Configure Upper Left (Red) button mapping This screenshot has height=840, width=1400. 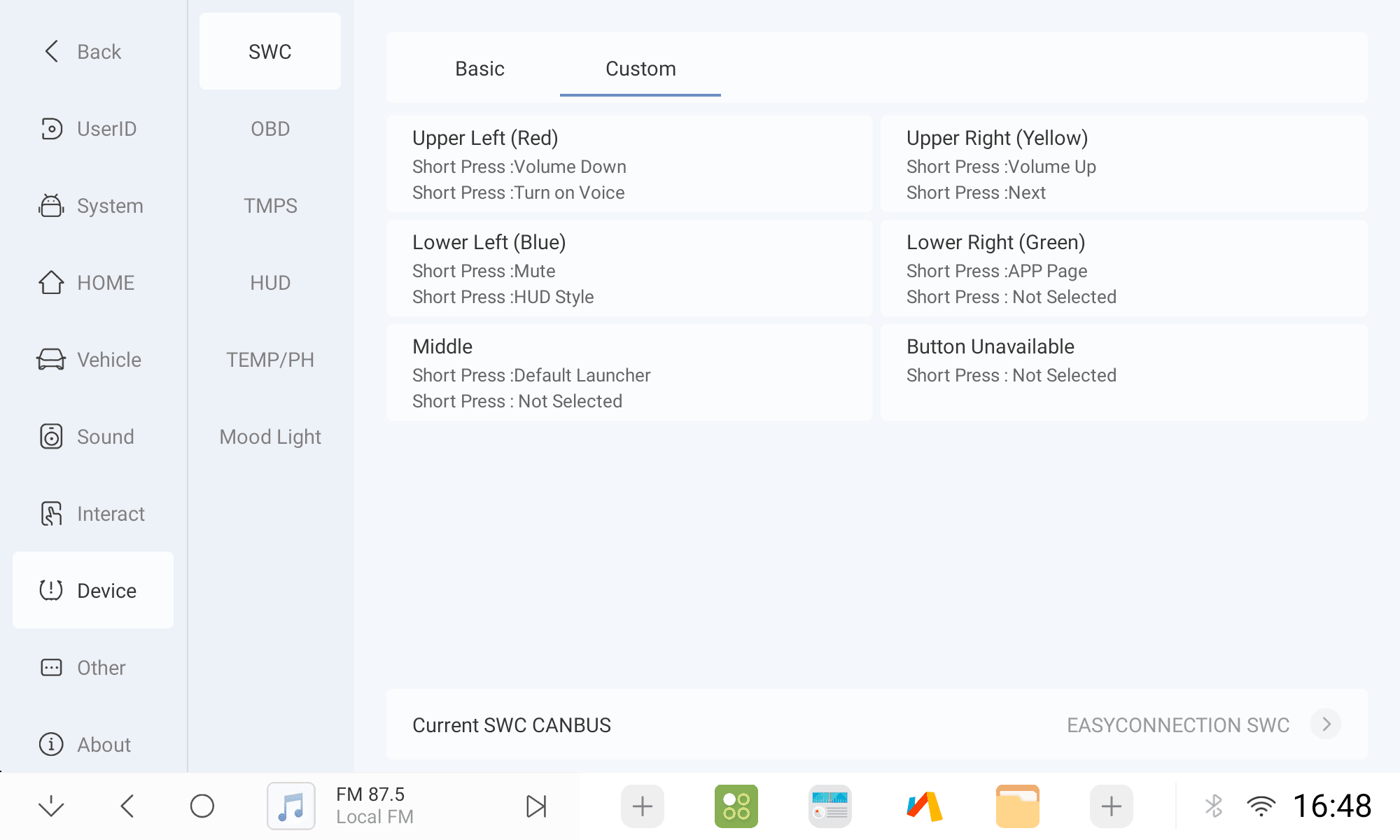click(629, 164)
